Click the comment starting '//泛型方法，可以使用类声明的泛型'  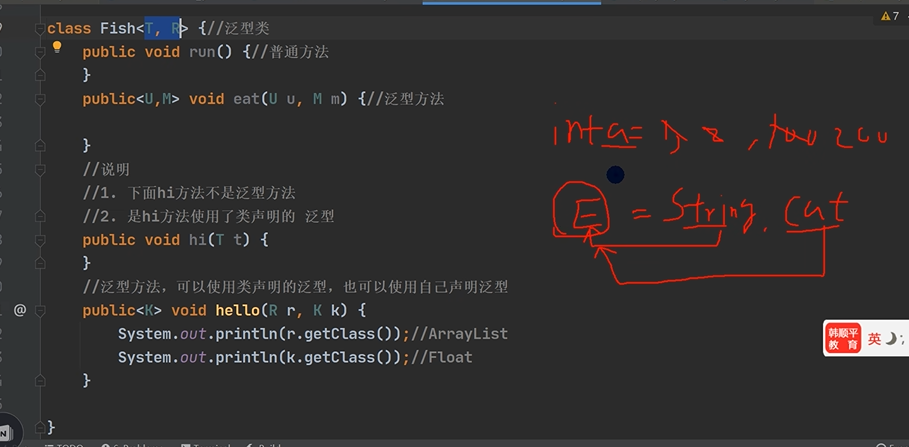tap(295, 287)
